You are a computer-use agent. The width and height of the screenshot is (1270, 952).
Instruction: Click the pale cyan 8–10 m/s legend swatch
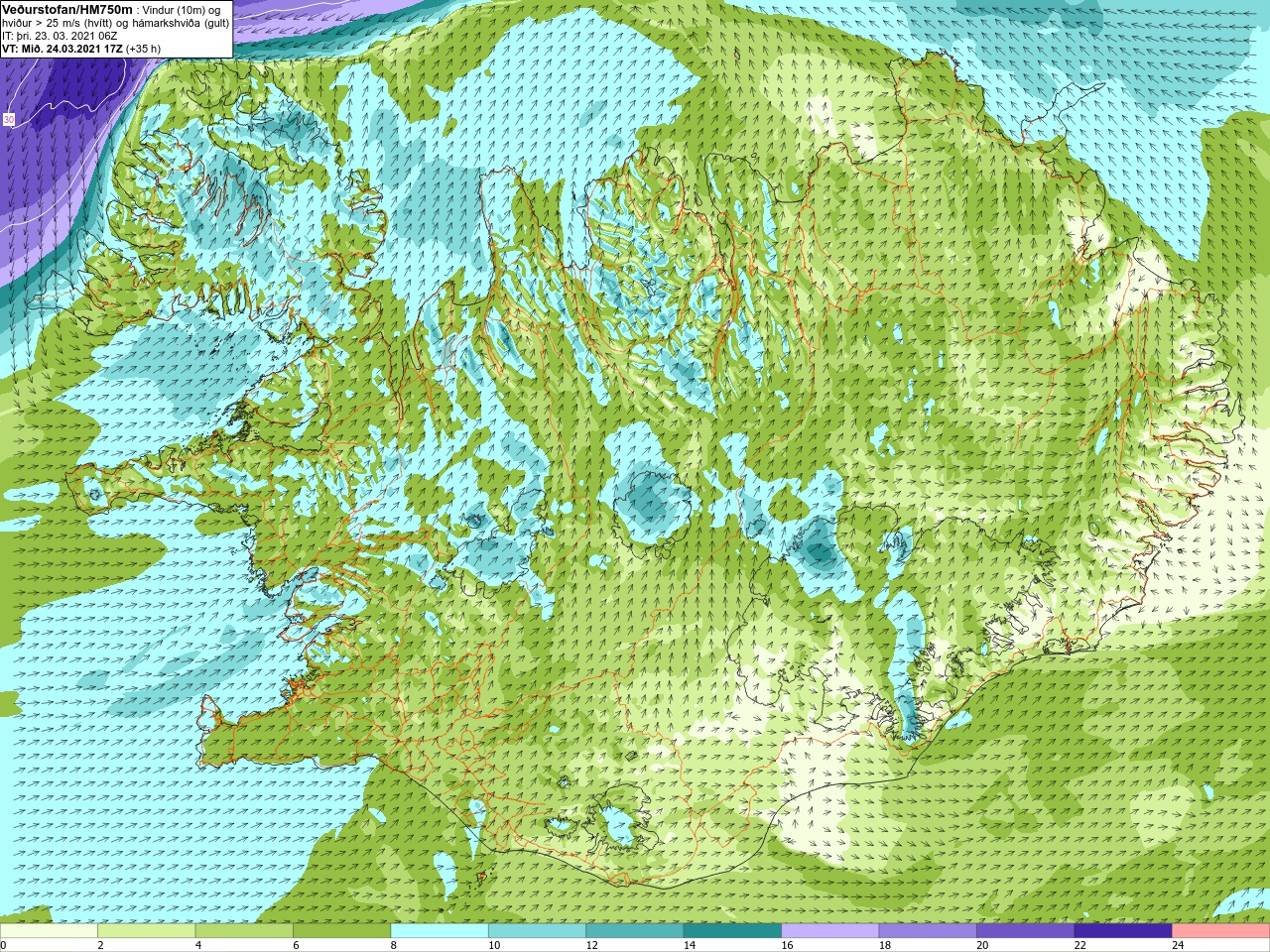440,931
